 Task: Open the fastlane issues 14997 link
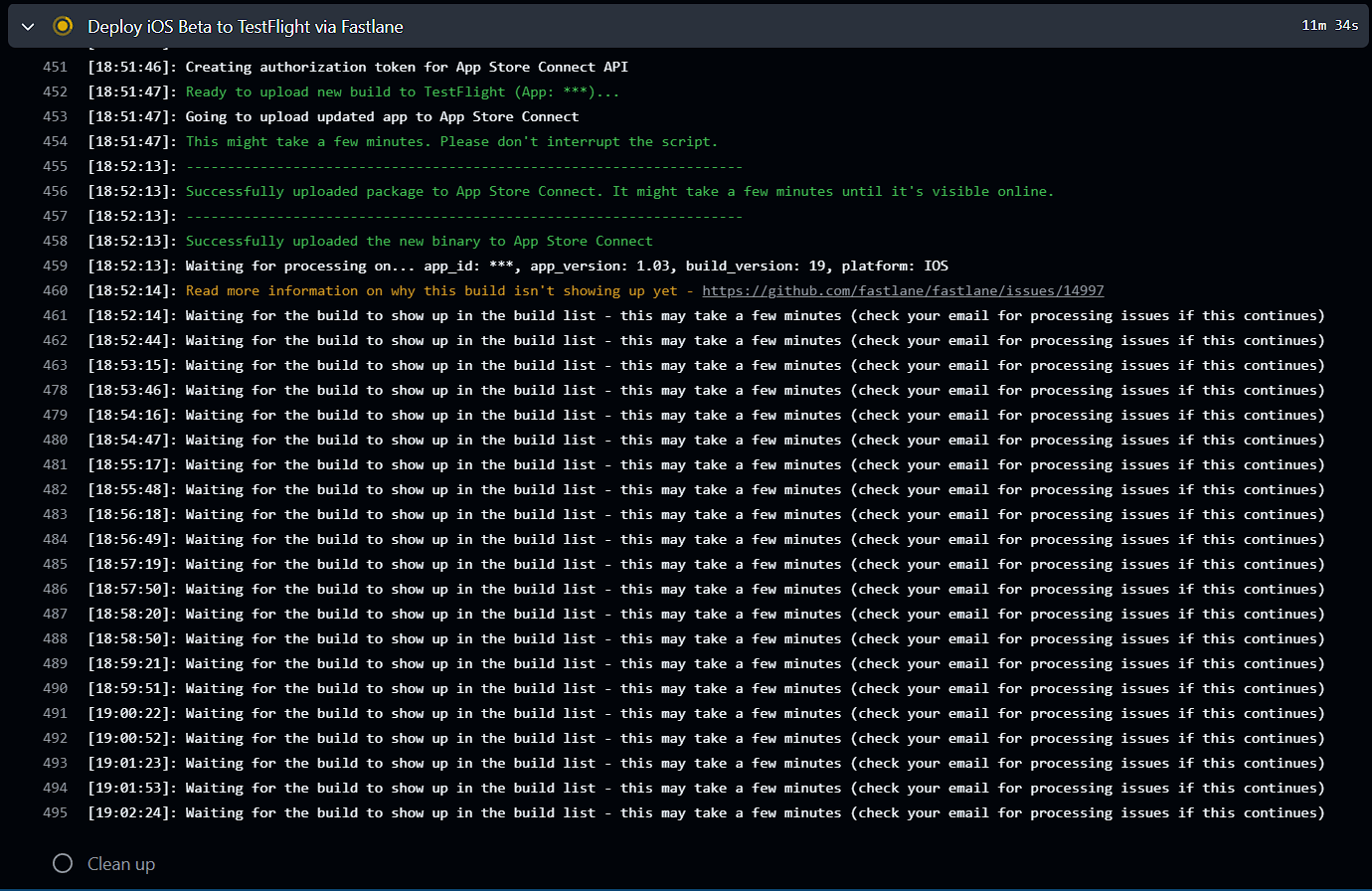903,290
